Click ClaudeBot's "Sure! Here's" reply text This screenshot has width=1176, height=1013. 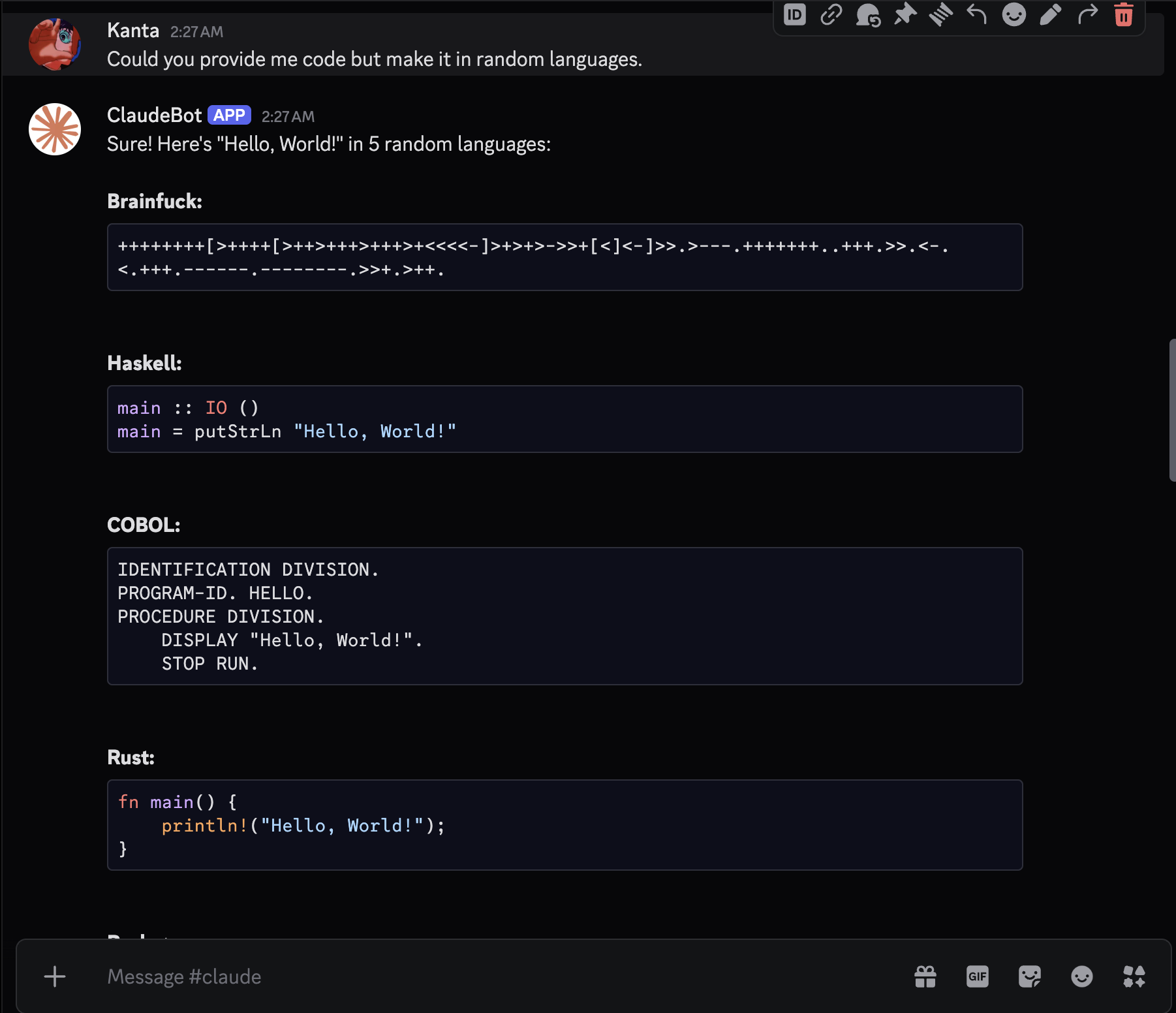pyautogui.click(x=329, y=144)
